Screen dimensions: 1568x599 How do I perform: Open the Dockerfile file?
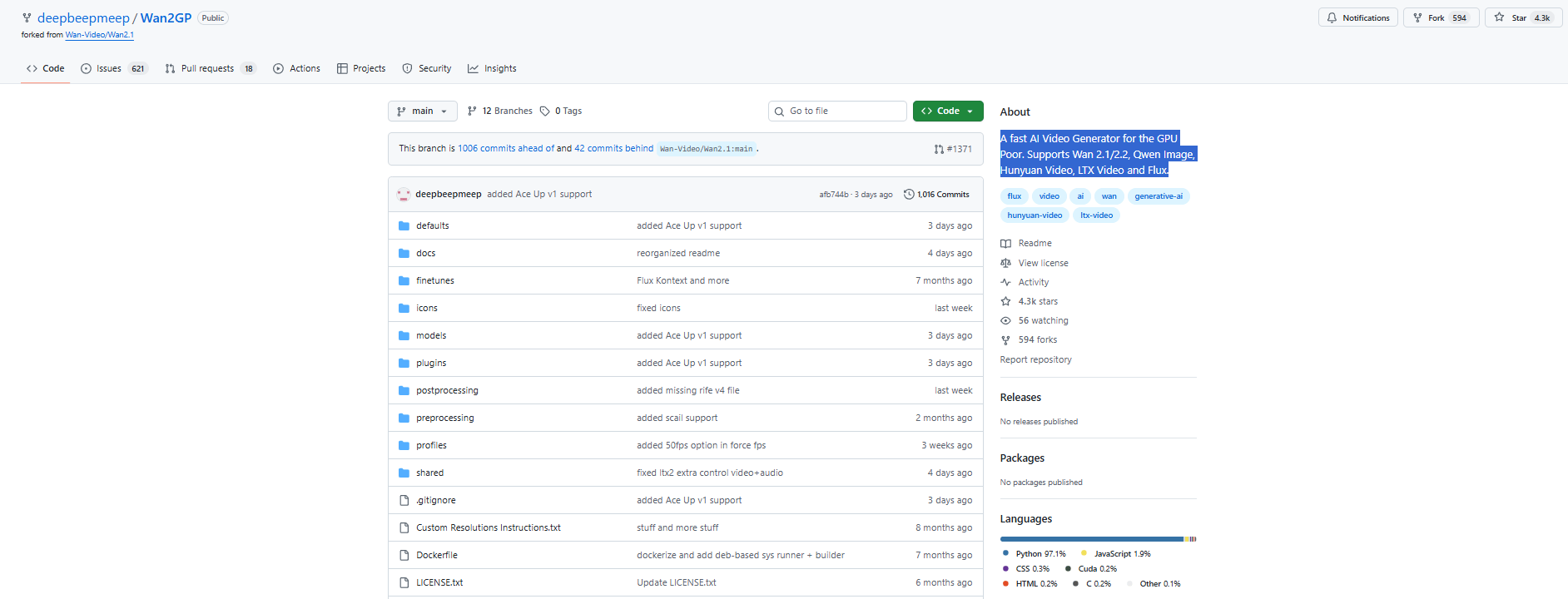437,556
